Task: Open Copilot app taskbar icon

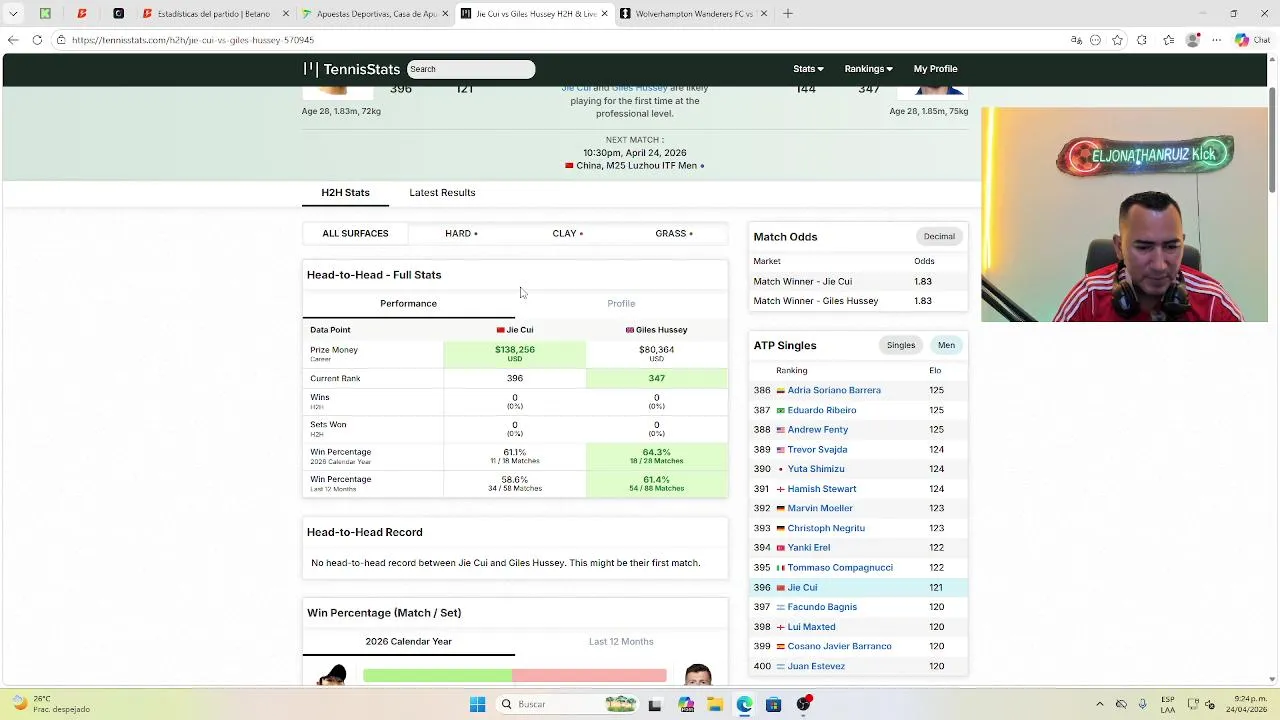Action: tap(686, 705)
